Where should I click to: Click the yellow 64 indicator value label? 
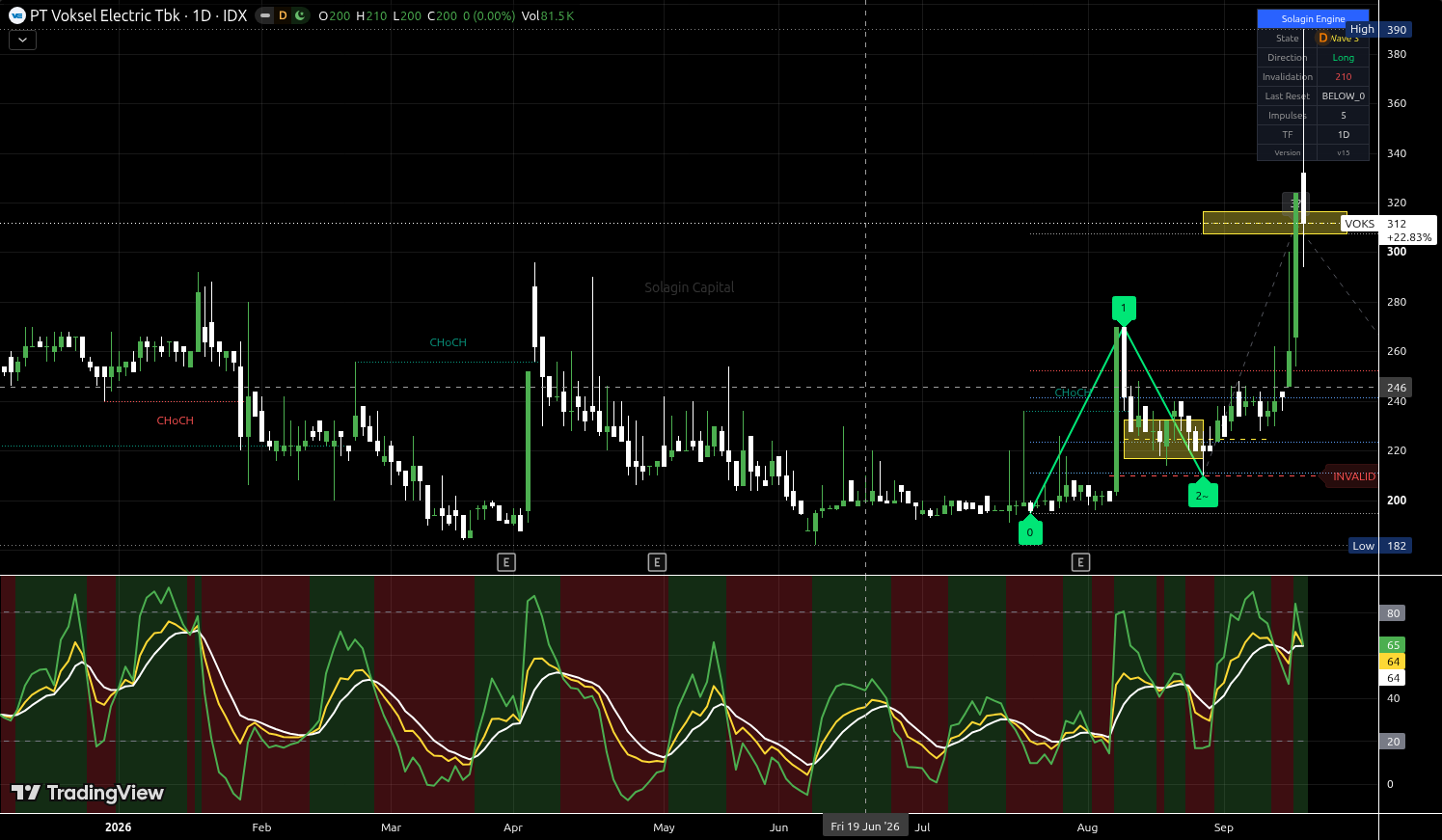tap(1393, 662)
